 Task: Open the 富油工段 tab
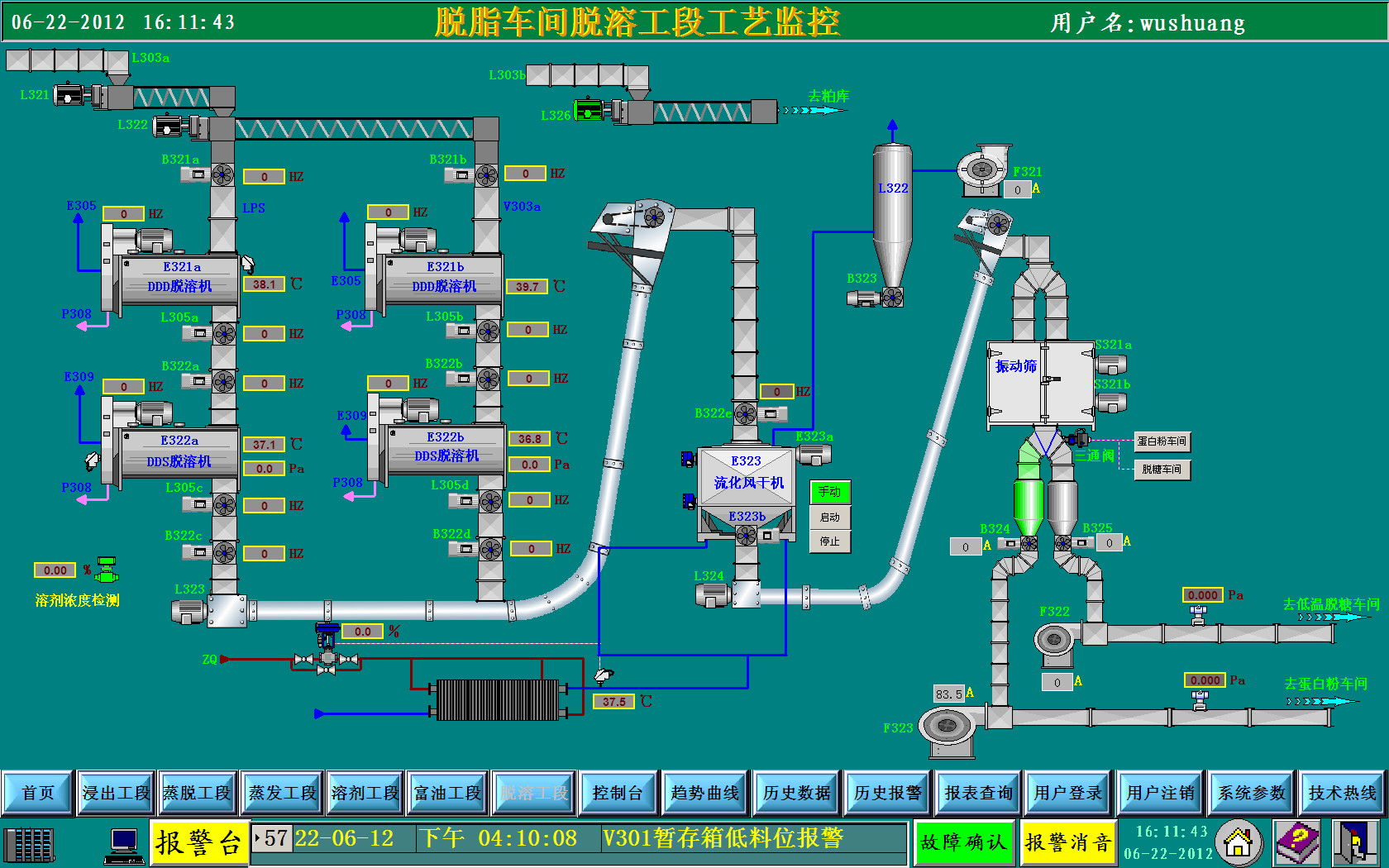click(x=447, y=793)
